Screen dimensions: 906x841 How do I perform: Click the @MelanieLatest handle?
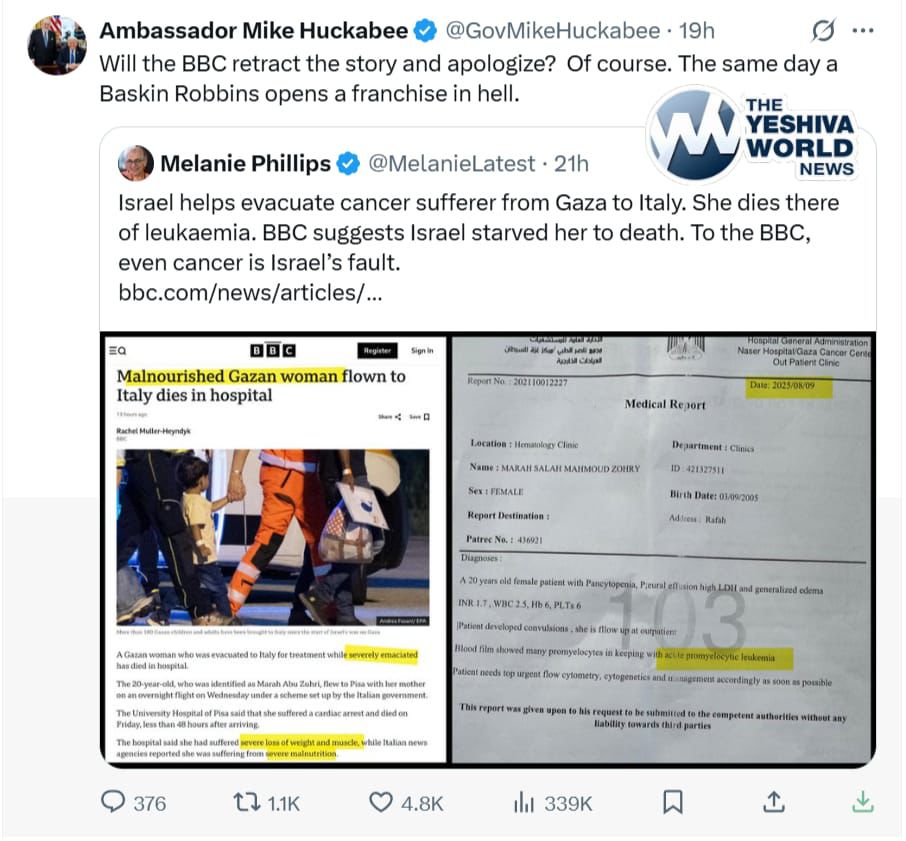pyautogui.click(x=452, y=164)
